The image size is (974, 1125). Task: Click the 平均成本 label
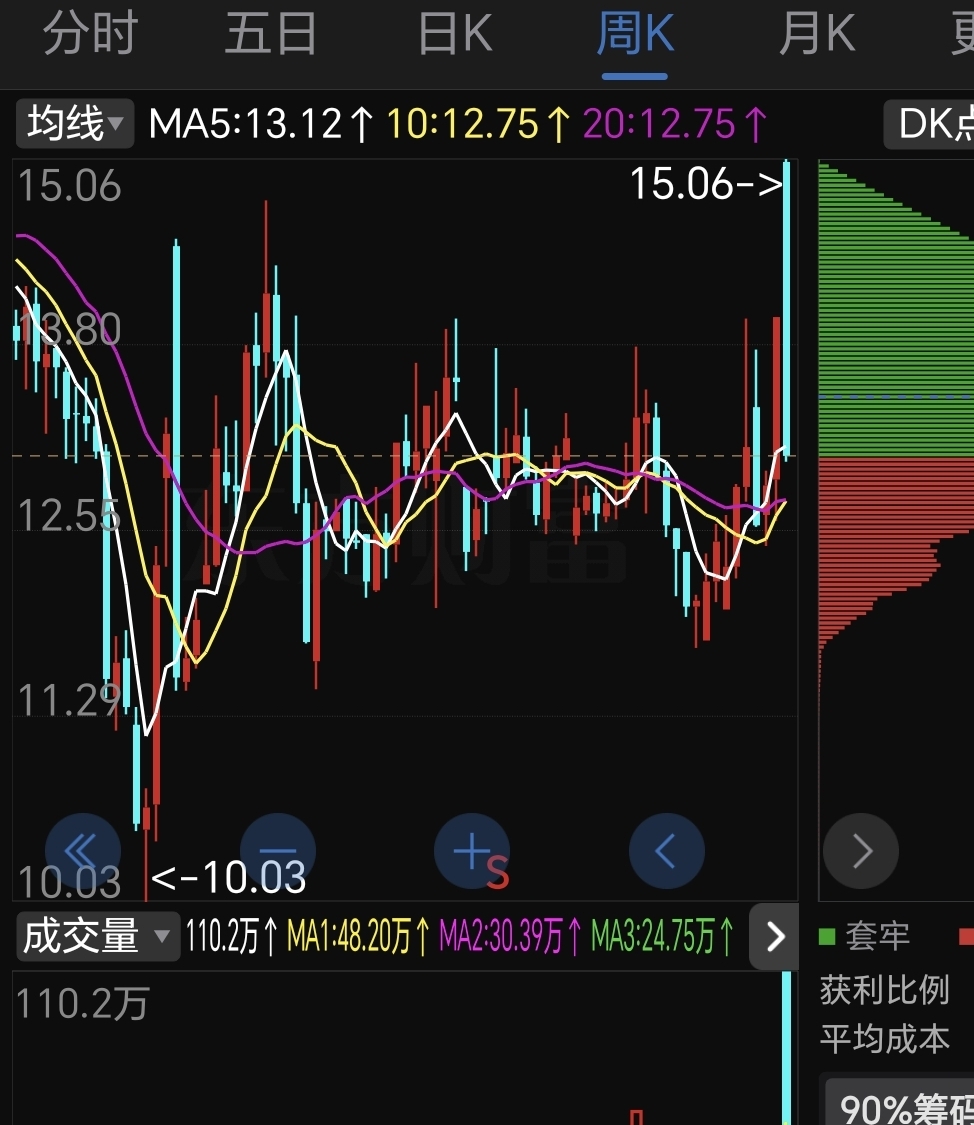coord(884,1039)
